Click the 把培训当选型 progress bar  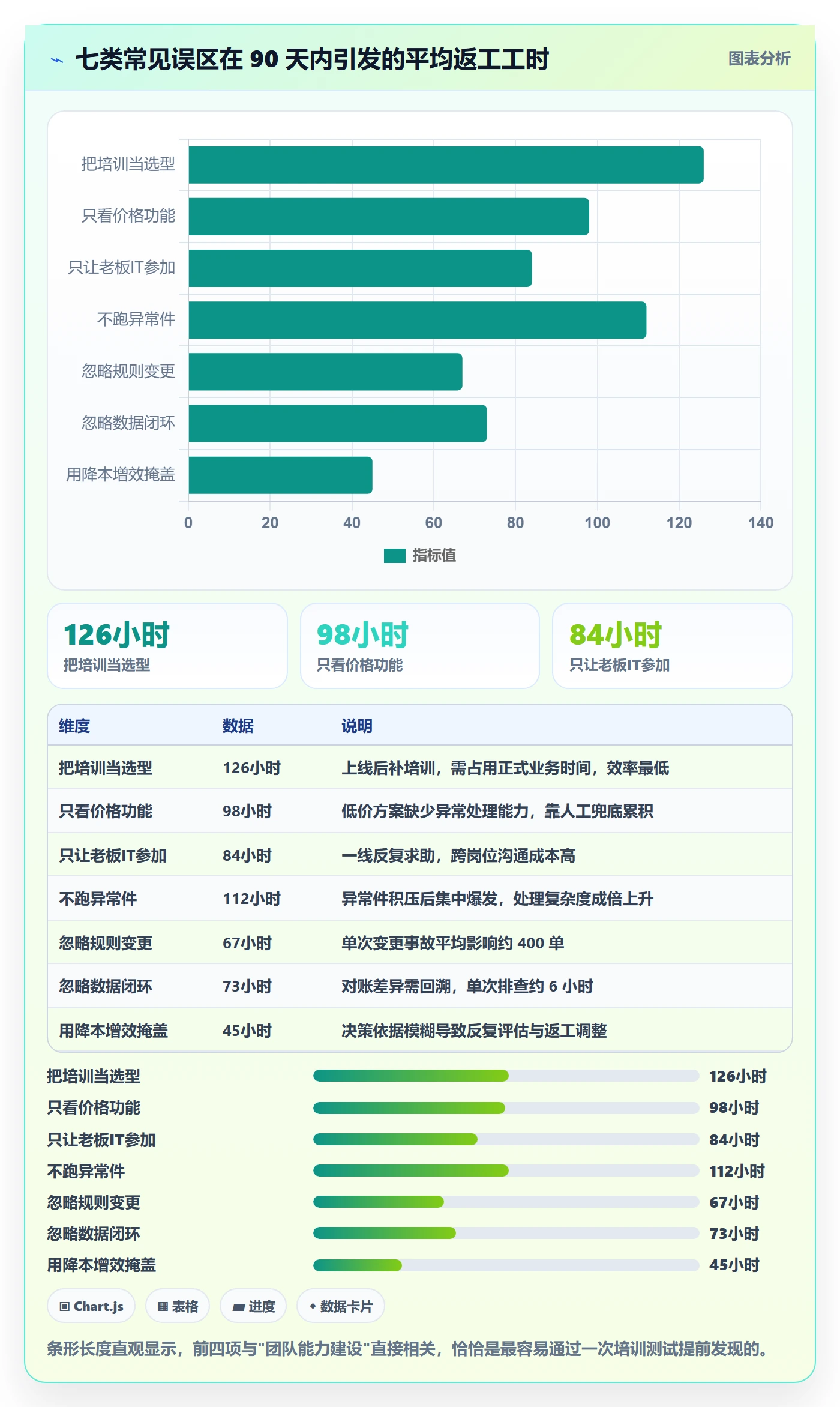tap(506, 1076)
